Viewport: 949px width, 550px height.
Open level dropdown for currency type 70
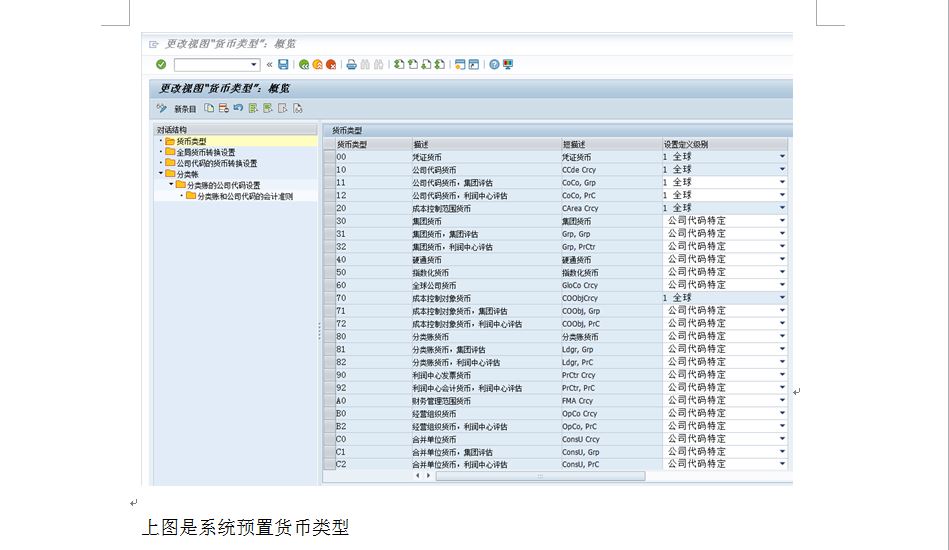click(782, 298)
